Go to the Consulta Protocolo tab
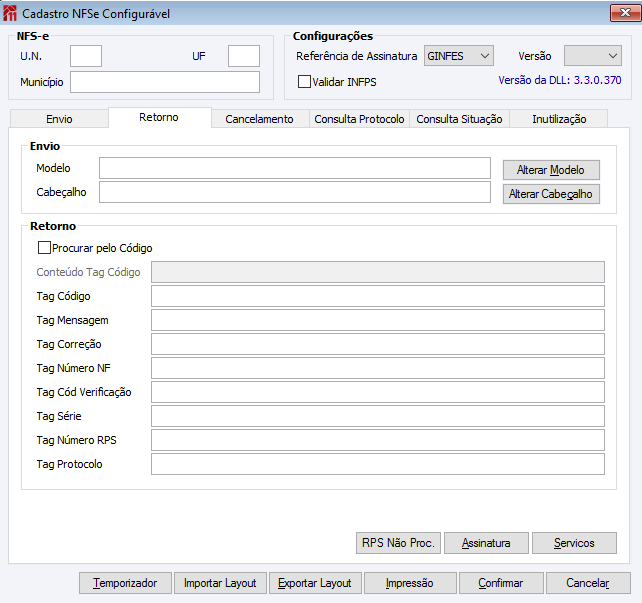The width and height of the screenshot is (642, 603). (359, 119)
